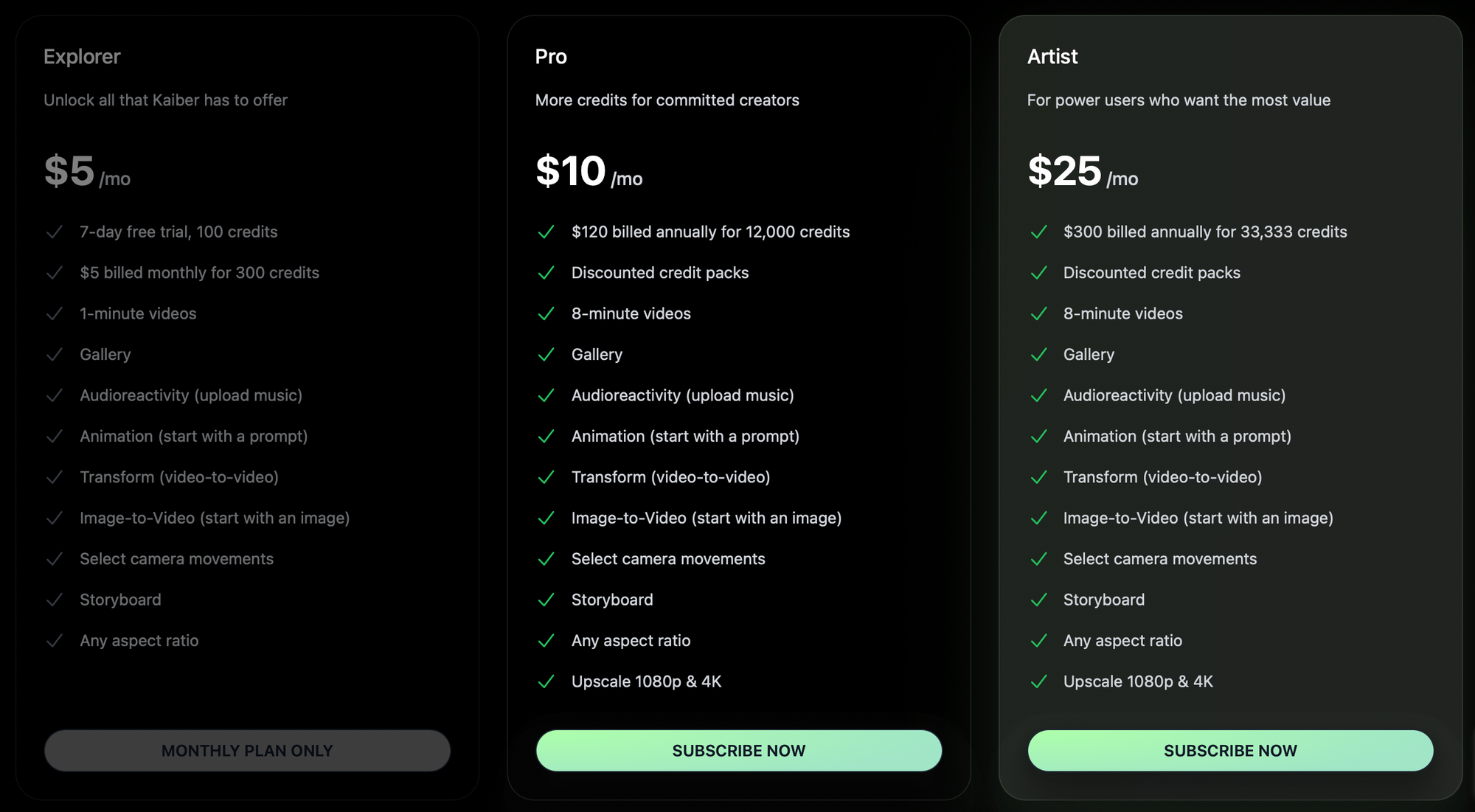Click checkmark beside Artist's Any aspect ratio
Image resolution: width=1475 pixels, height=812 pixels.
(x=1038, y=641)
